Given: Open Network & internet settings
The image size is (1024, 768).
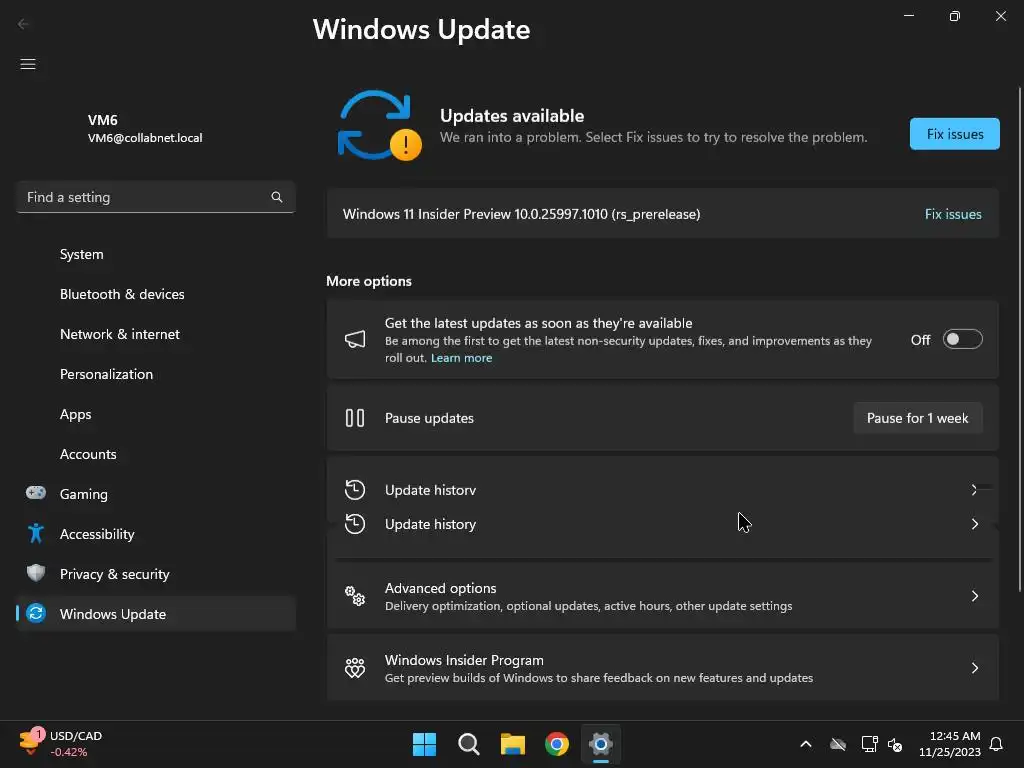Looking at the screenshot, I should [156, 334].
